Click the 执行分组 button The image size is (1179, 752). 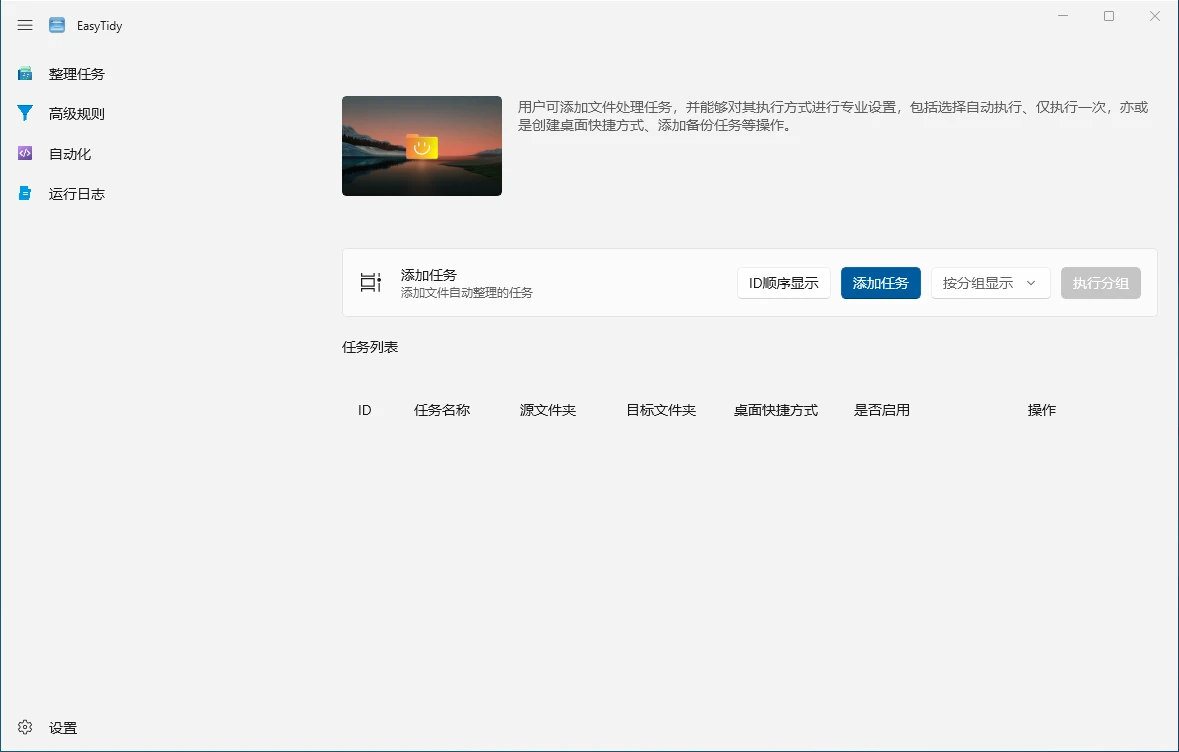coord(1100,283)
